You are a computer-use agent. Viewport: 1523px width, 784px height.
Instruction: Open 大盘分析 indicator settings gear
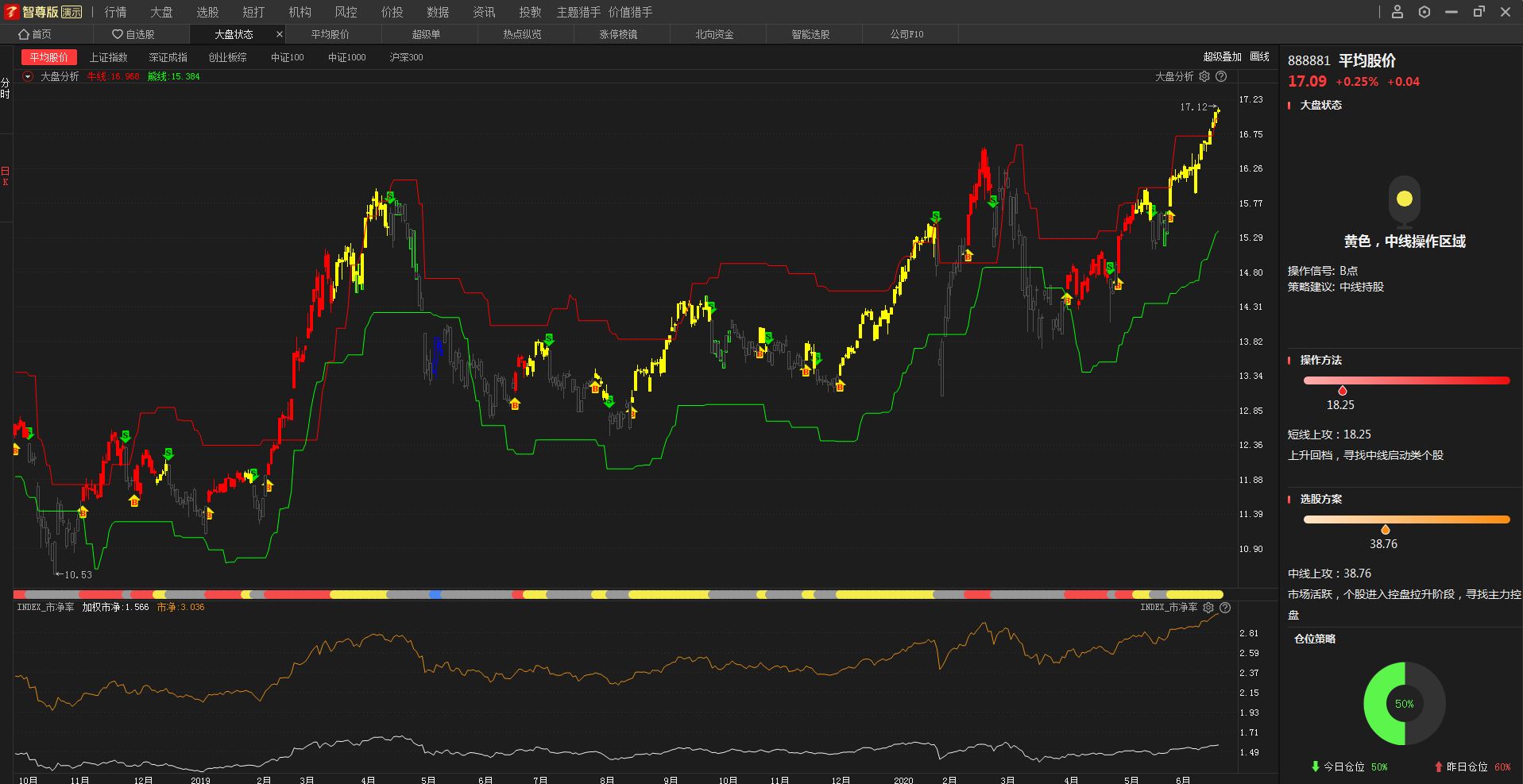(x=1204, y=76)
